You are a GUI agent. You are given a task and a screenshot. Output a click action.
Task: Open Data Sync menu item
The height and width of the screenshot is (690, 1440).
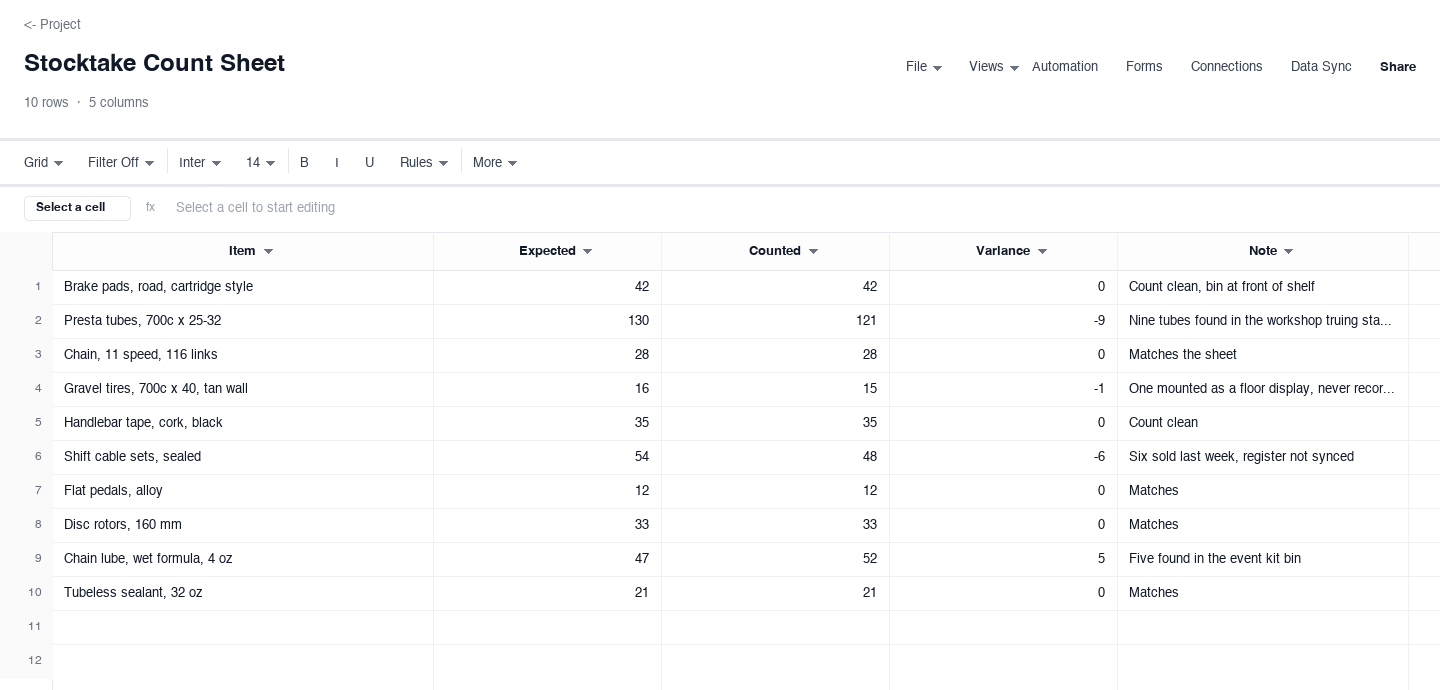1321,67
